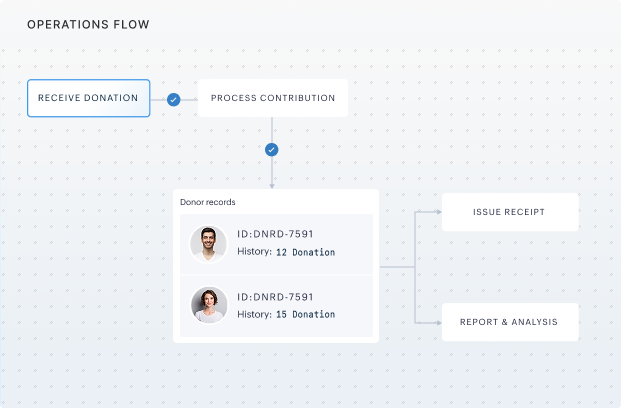Screen dimensions: 621x408
Task: Click the arrowhead pointing to Issue Receipt
Action: tap(438, 212)
